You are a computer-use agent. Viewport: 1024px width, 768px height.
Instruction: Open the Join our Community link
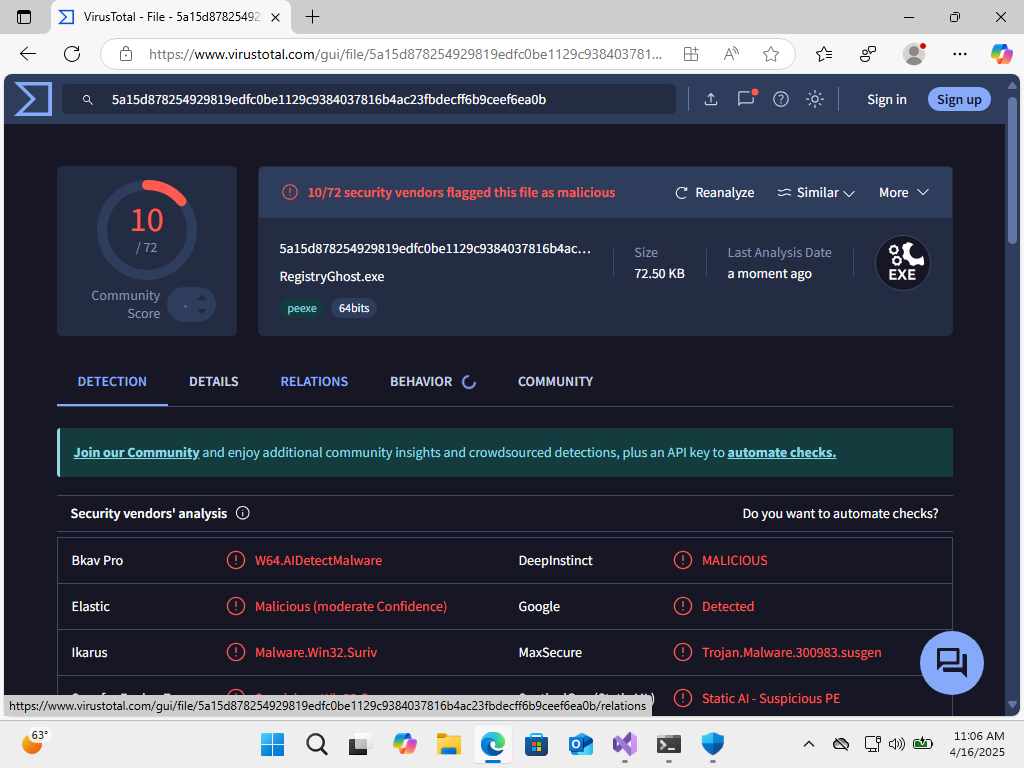click(136, 452)
